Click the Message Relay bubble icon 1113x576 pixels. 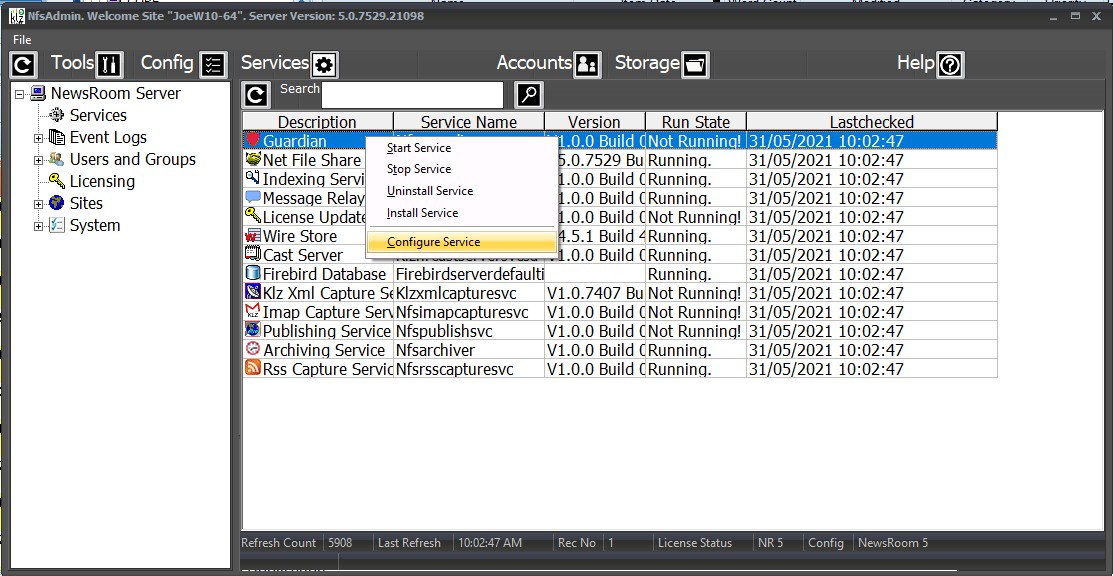(253, 197)
